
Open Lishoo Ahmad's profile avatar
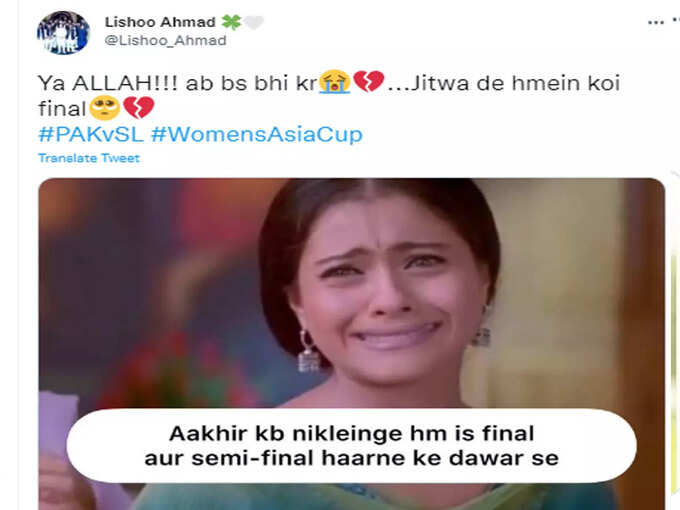point(63,33)
